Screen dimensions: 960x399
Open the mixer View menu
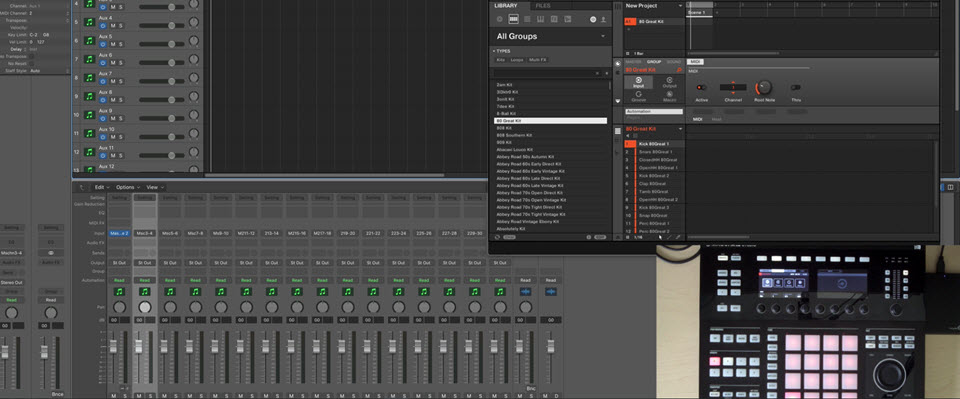pyautogui.click(x=154, y=187)
